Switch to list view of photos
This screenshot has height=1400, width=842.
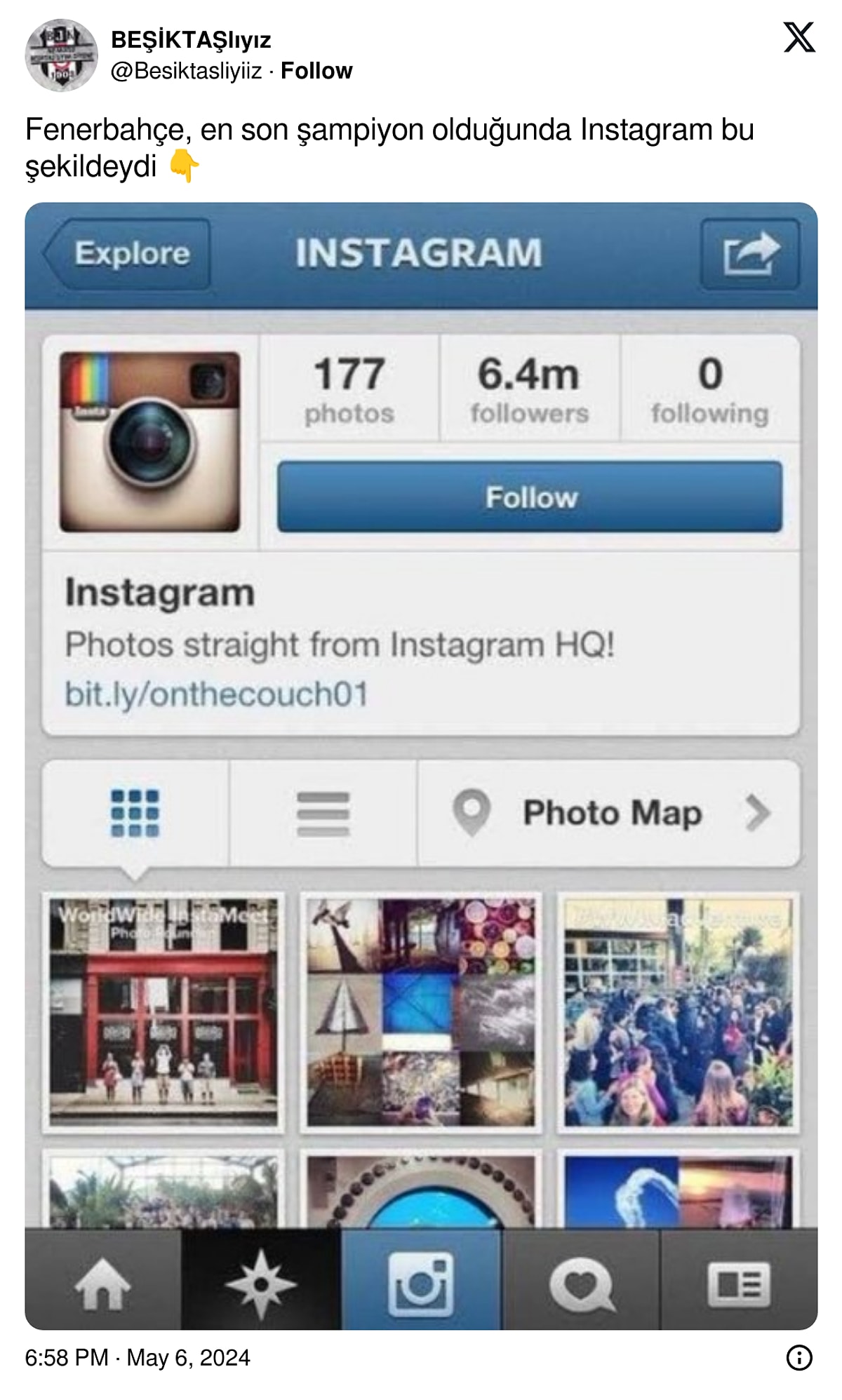tap(323, 813)
